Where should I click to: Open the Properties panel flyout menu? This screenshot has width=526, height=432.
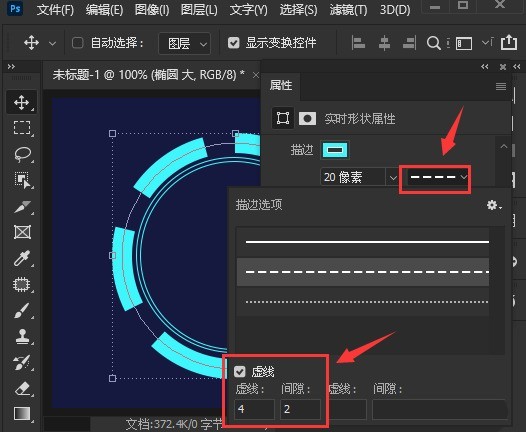pyautogui.click(x=501, y=86)
